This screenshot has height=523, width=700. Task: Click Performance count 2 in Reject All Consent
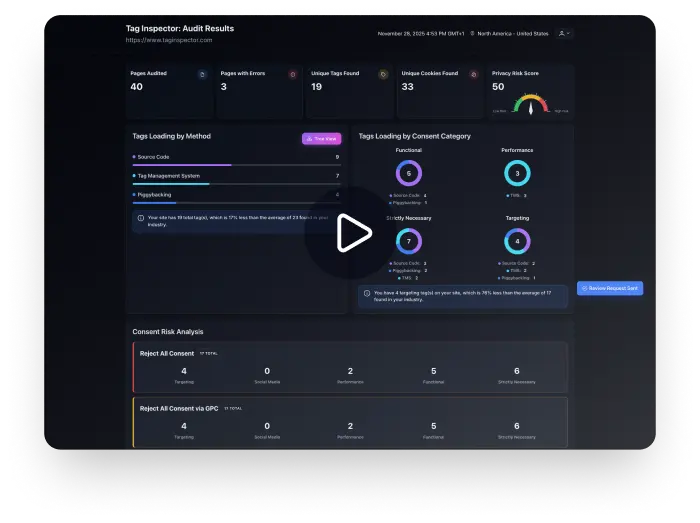[x=350, y=371]
